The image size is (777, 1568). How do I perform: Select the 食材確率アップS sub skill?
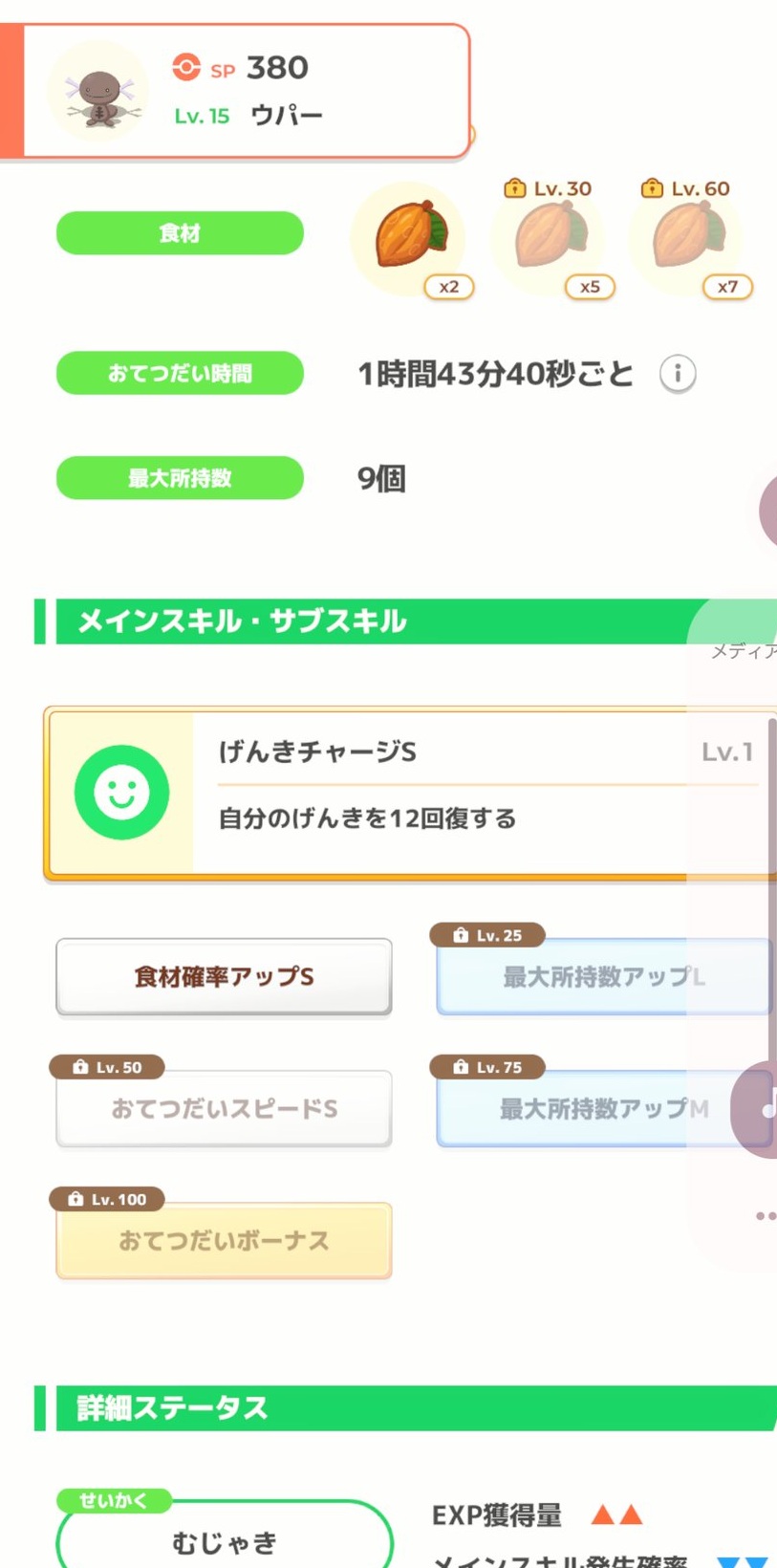click(x=224, y=977)
